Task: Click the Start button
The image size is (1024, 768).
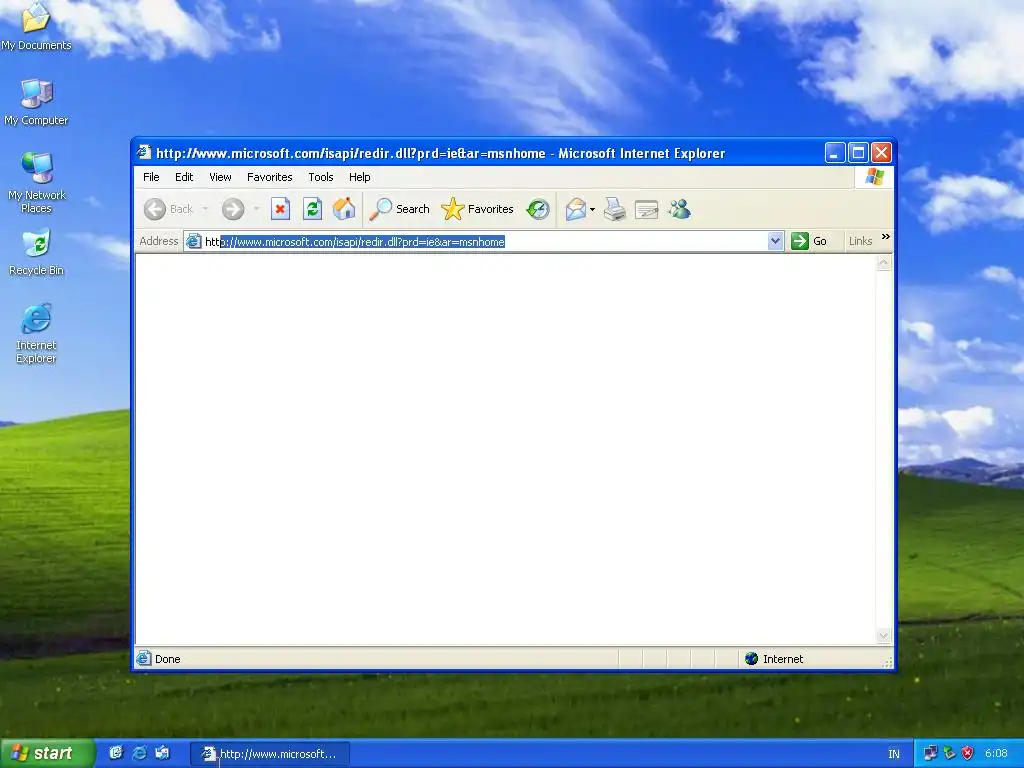Action: (47, 753)
